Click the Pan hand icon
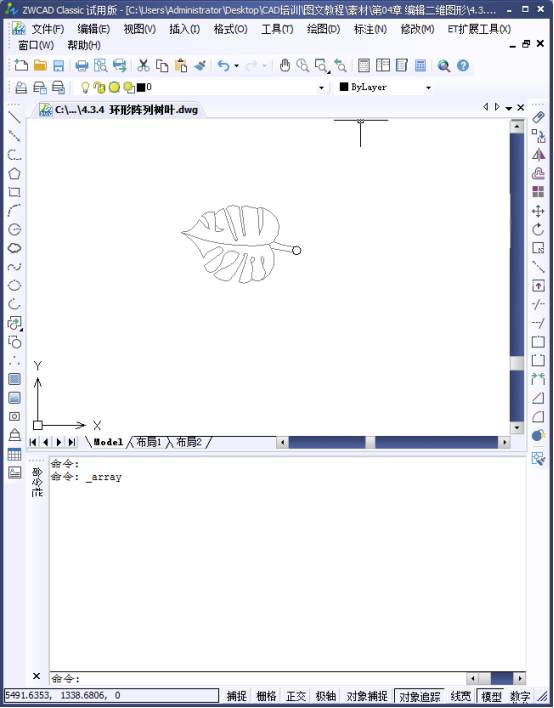554x708 pixels. [284, 65]
